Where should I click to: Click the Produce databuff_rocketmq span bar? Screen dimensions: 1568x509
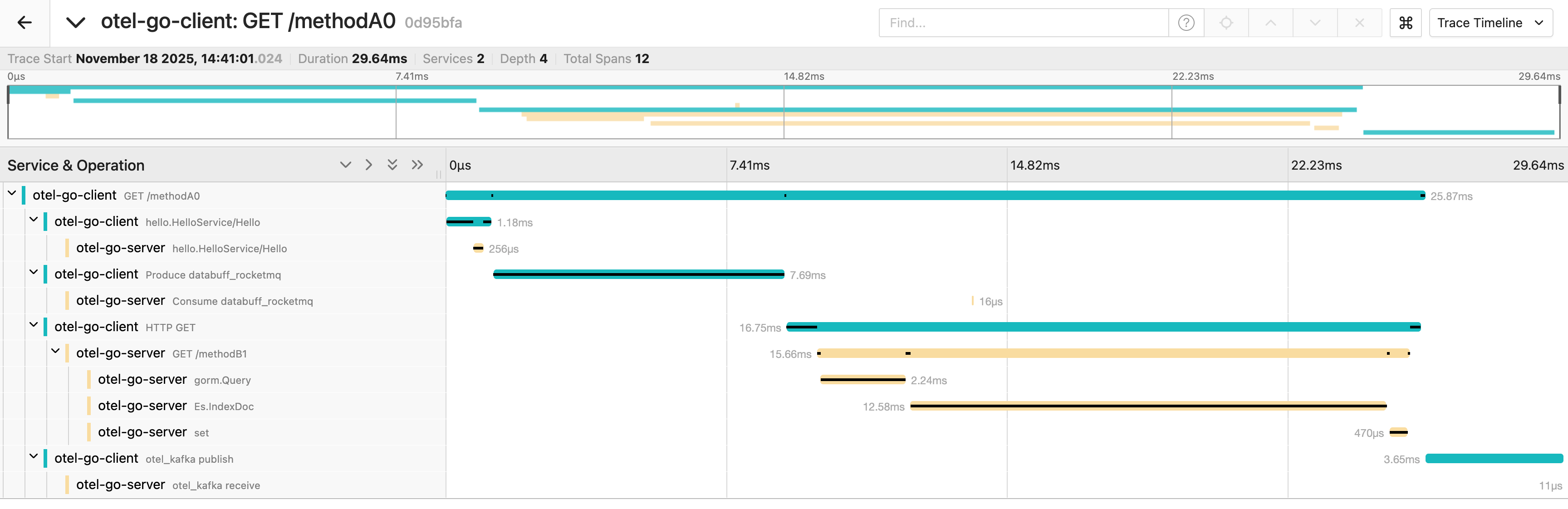coord(638,274)
